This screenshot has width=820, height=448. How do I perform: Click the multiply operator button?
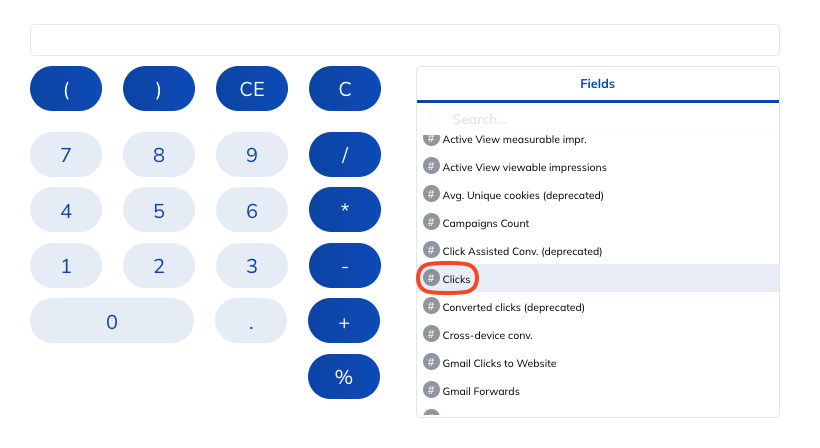tap(345, 210)
